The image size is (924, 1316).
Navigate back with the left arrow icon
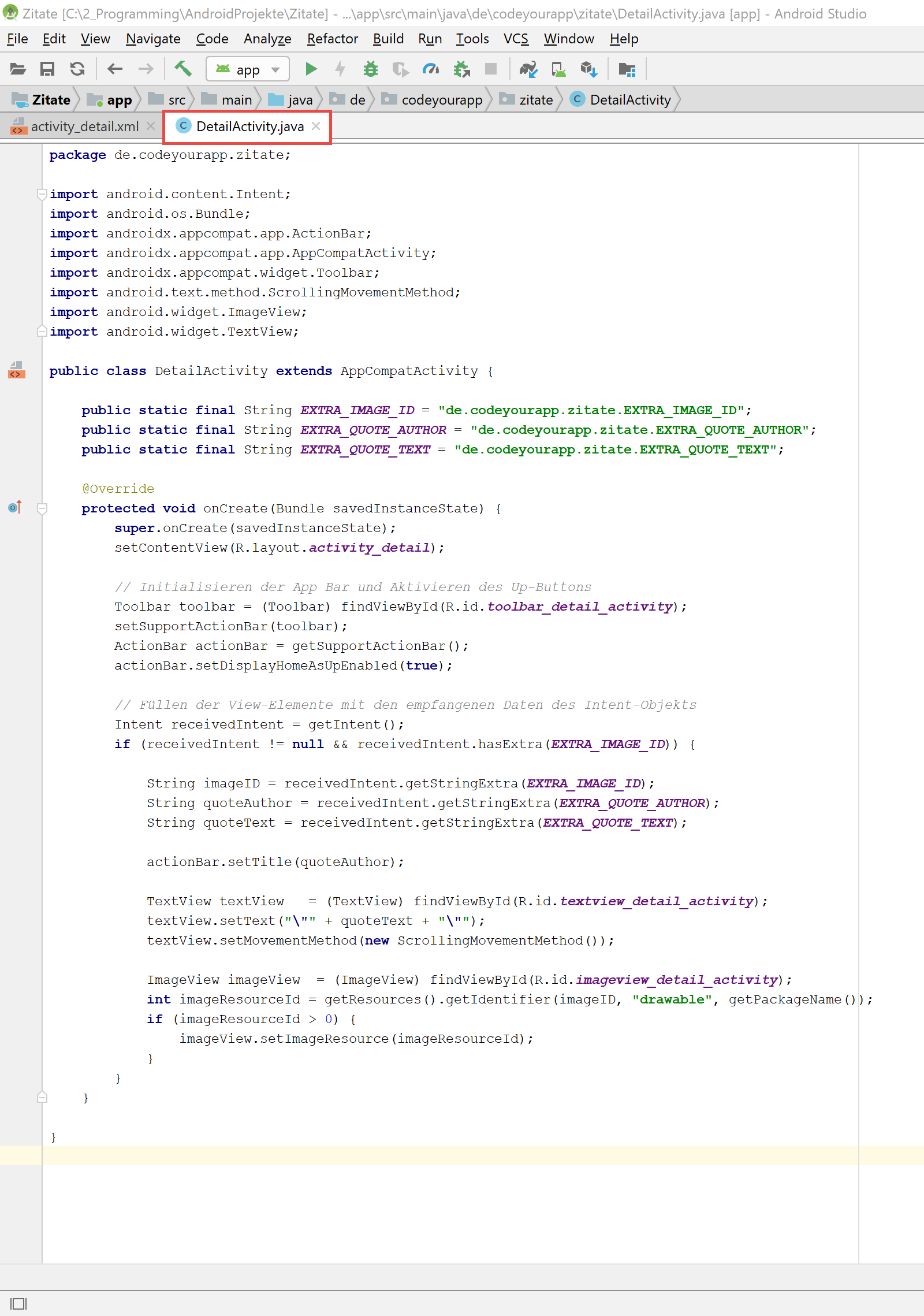click(115, 69)
